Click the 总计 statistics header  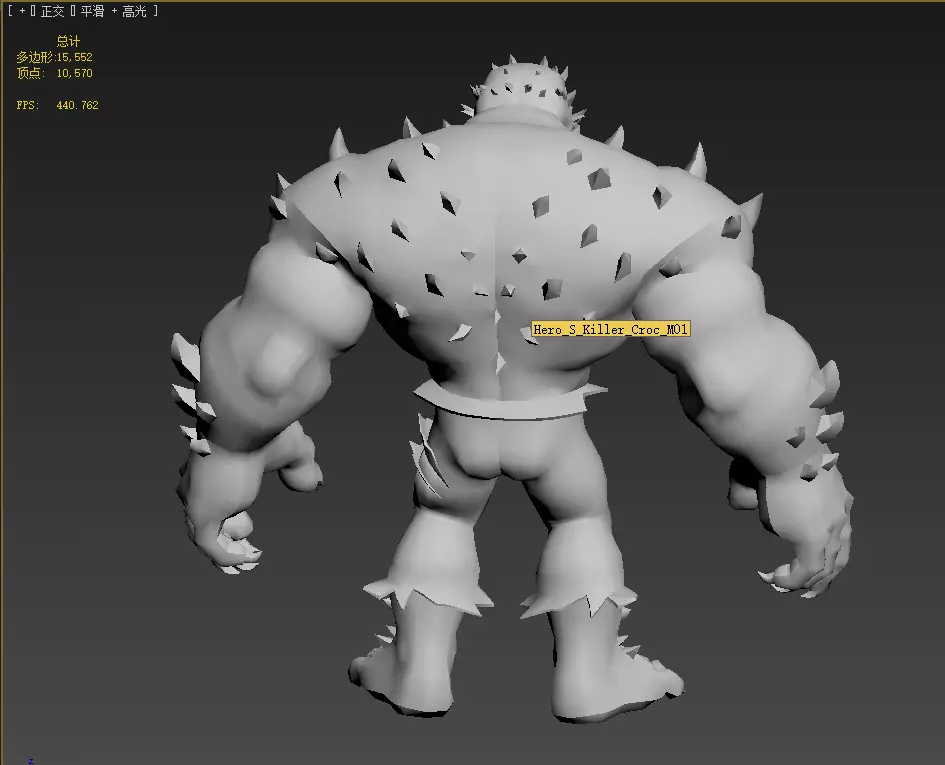pos(68,41)
